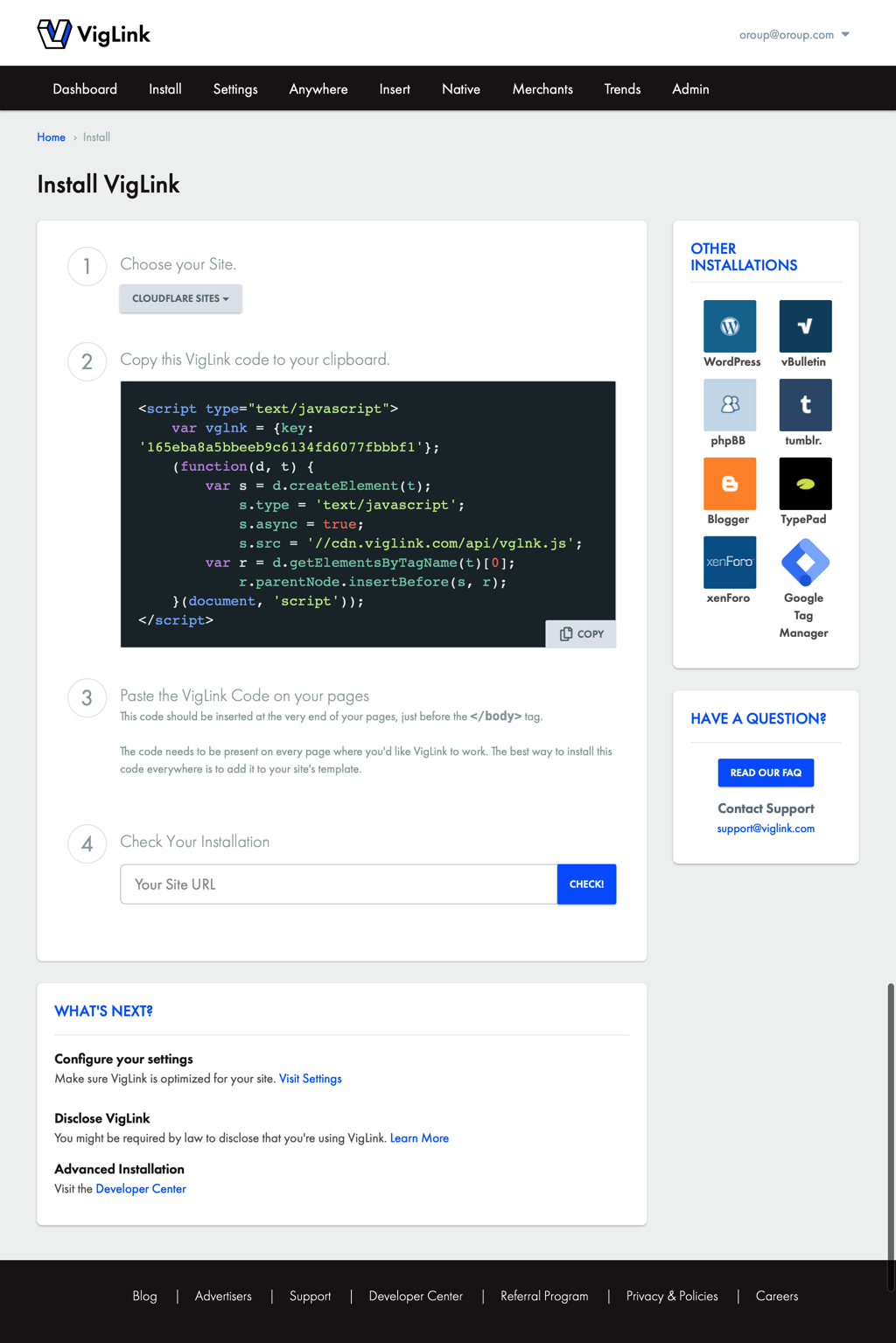
Task: Copy the VigLink code snippet
Action: pos(581,633)
